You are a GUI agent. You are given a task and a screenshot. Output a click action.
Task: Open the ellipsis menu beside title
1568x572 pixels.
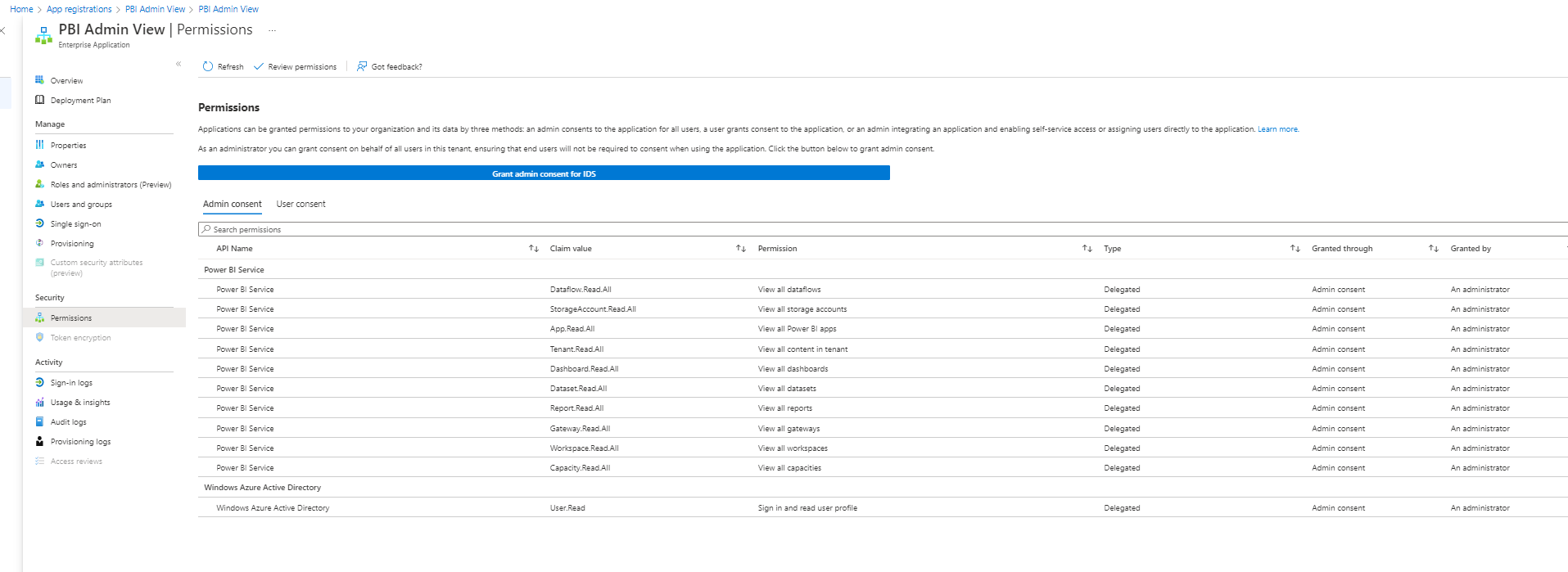click(273, 29)
